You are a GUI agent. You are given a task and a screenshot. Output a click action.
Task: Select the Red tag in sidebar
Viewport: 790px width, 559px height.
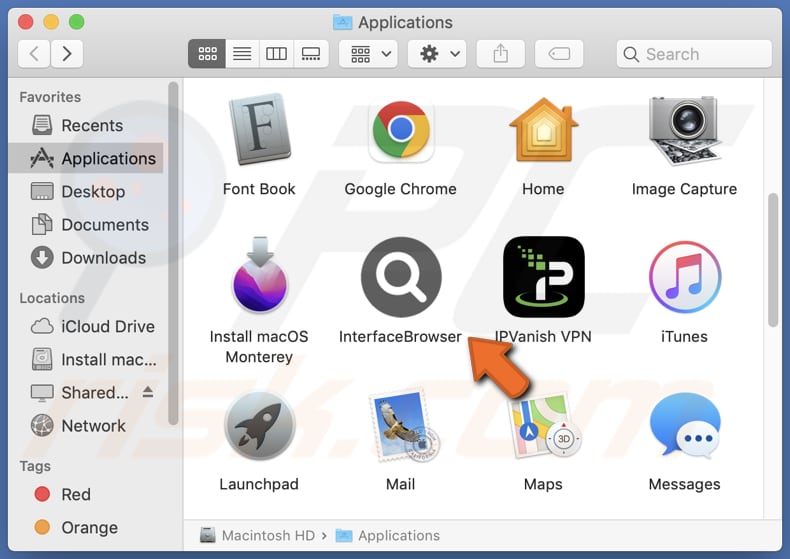75,494
